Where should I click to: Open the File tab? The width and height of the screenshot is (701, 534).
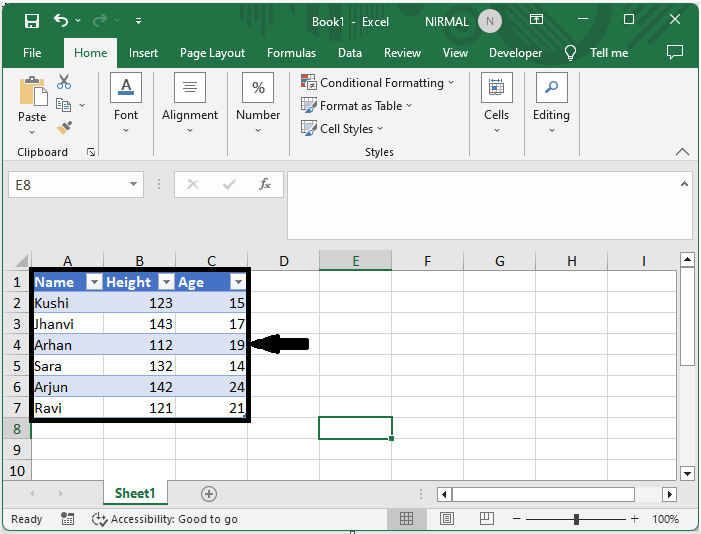32,53
